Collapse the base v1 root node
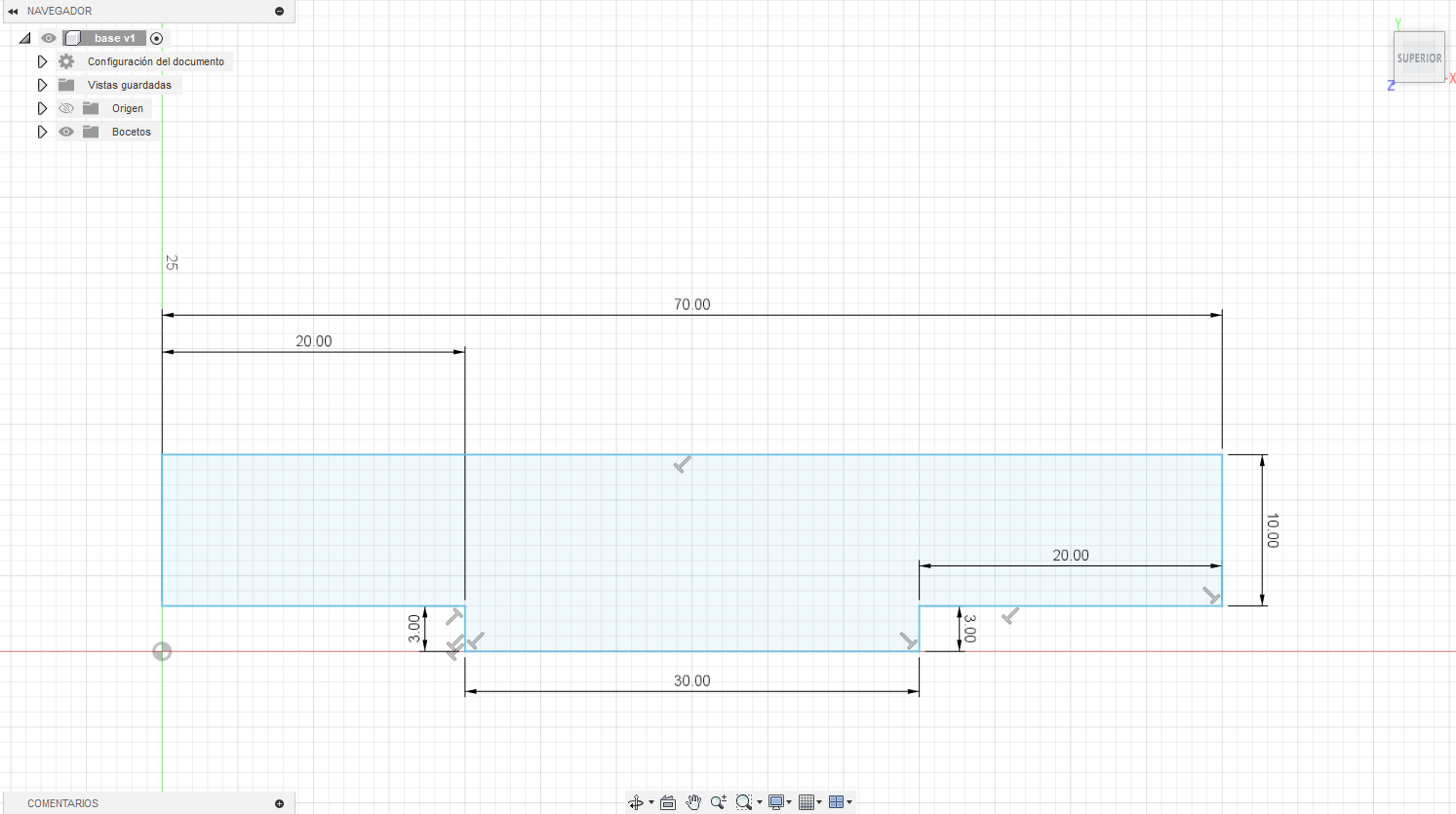 [x=25, y=38]
